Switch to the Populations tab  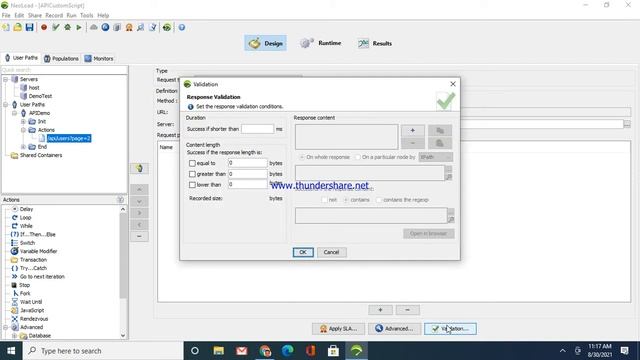(61, 58)
